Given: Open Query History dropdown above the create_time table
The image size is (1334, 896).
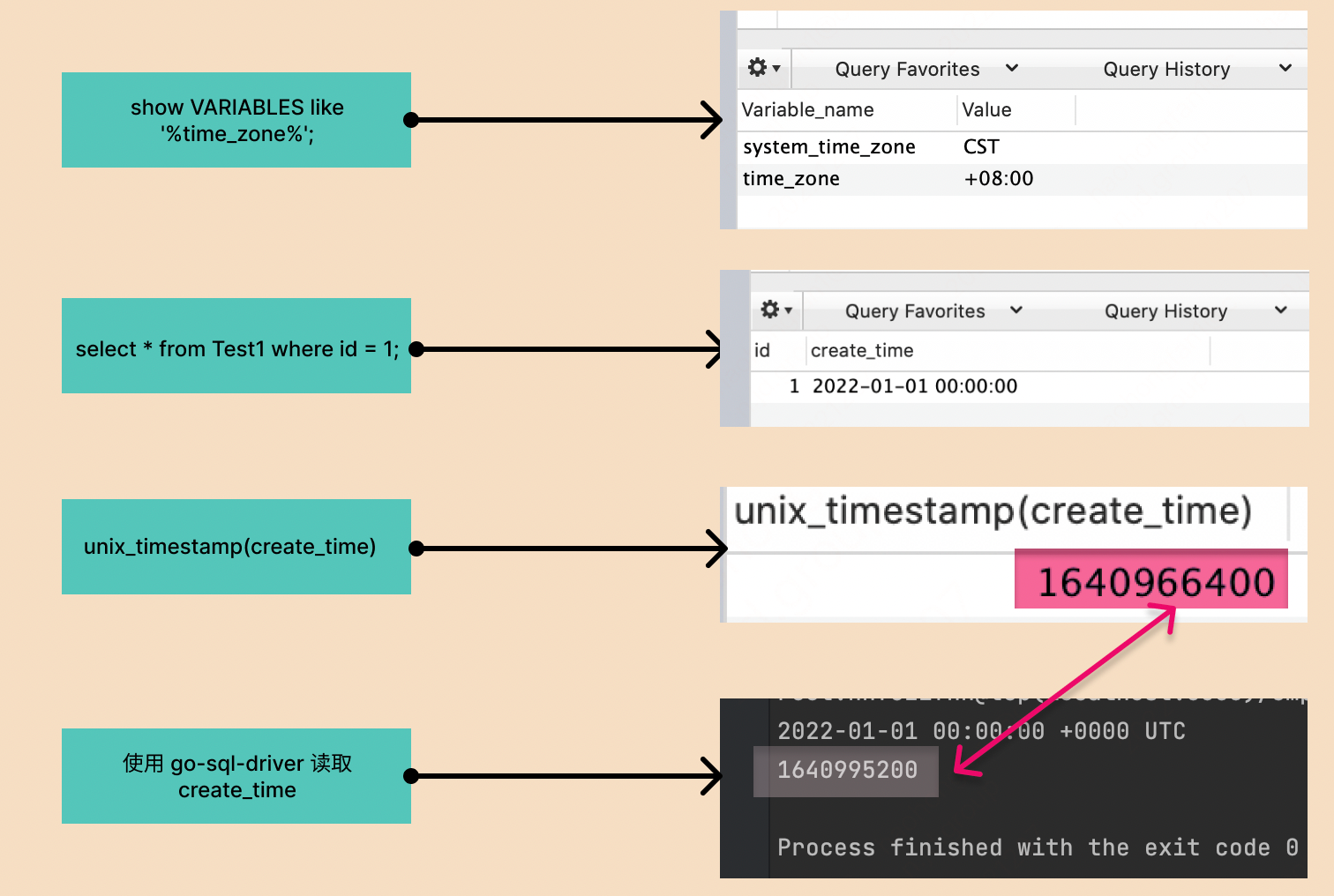Looking at the screenshot, I should [1195, 310].
